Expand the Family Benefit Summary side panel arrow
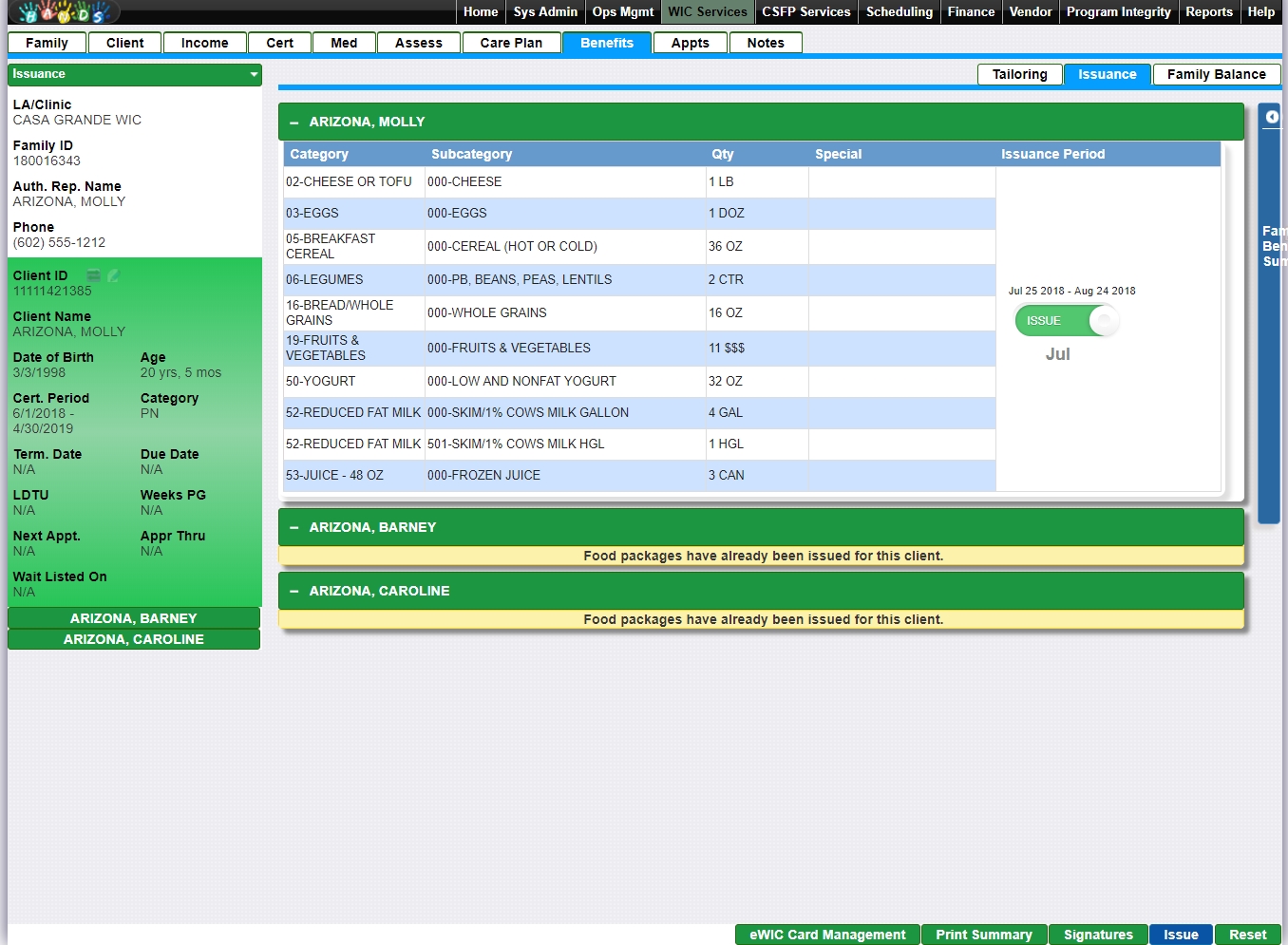The height and width of the screenshot is (945, 1288). point(1272,117)
